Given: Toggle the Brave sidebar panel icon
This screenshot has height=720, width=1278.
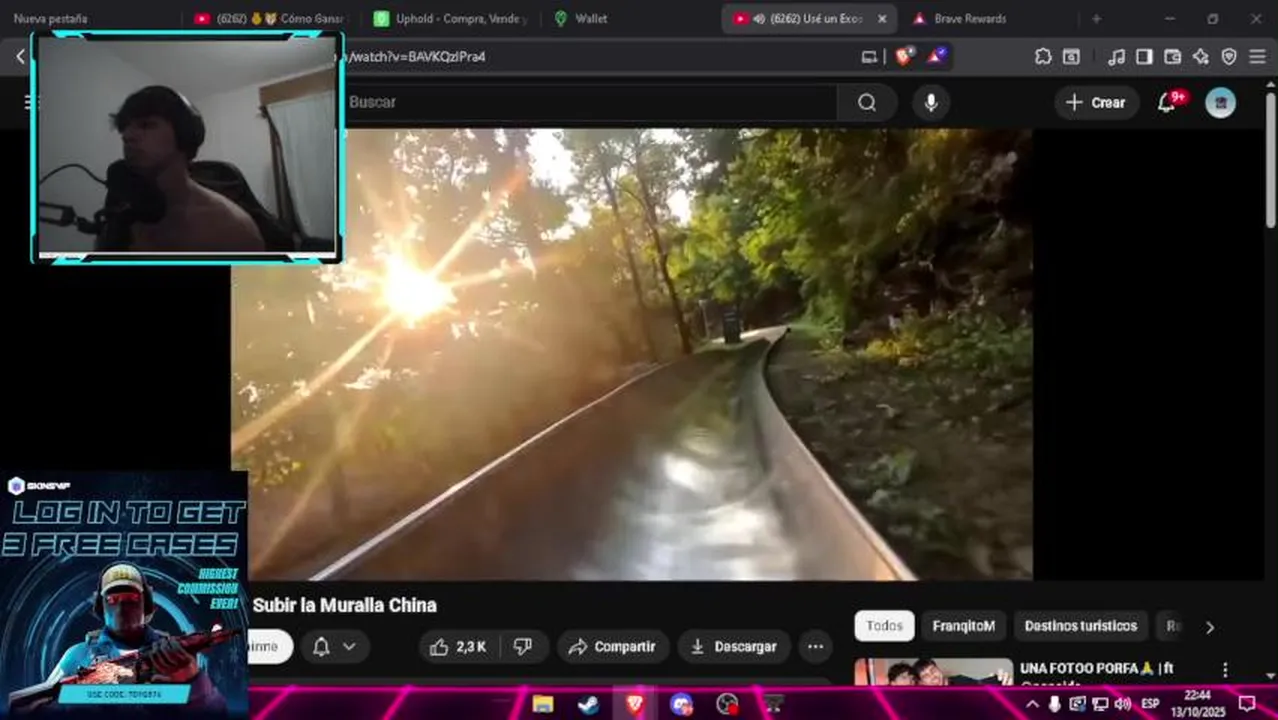Looking at the screenshot, I should (1144, 57).
